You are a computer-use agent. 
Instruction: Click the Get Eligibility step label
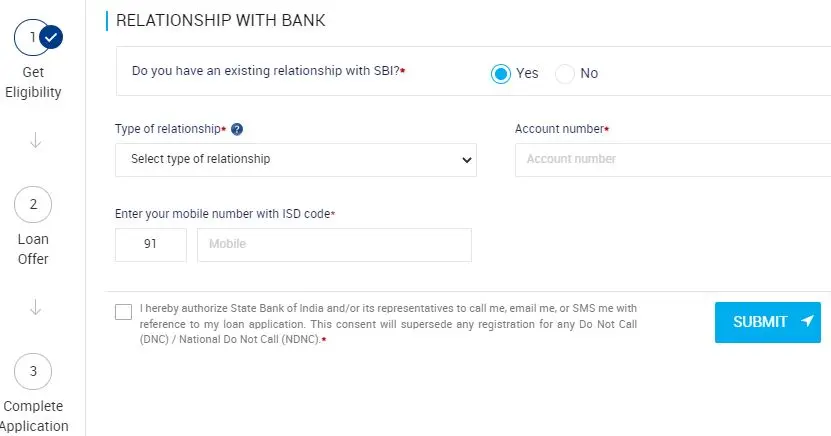(33, 82)
